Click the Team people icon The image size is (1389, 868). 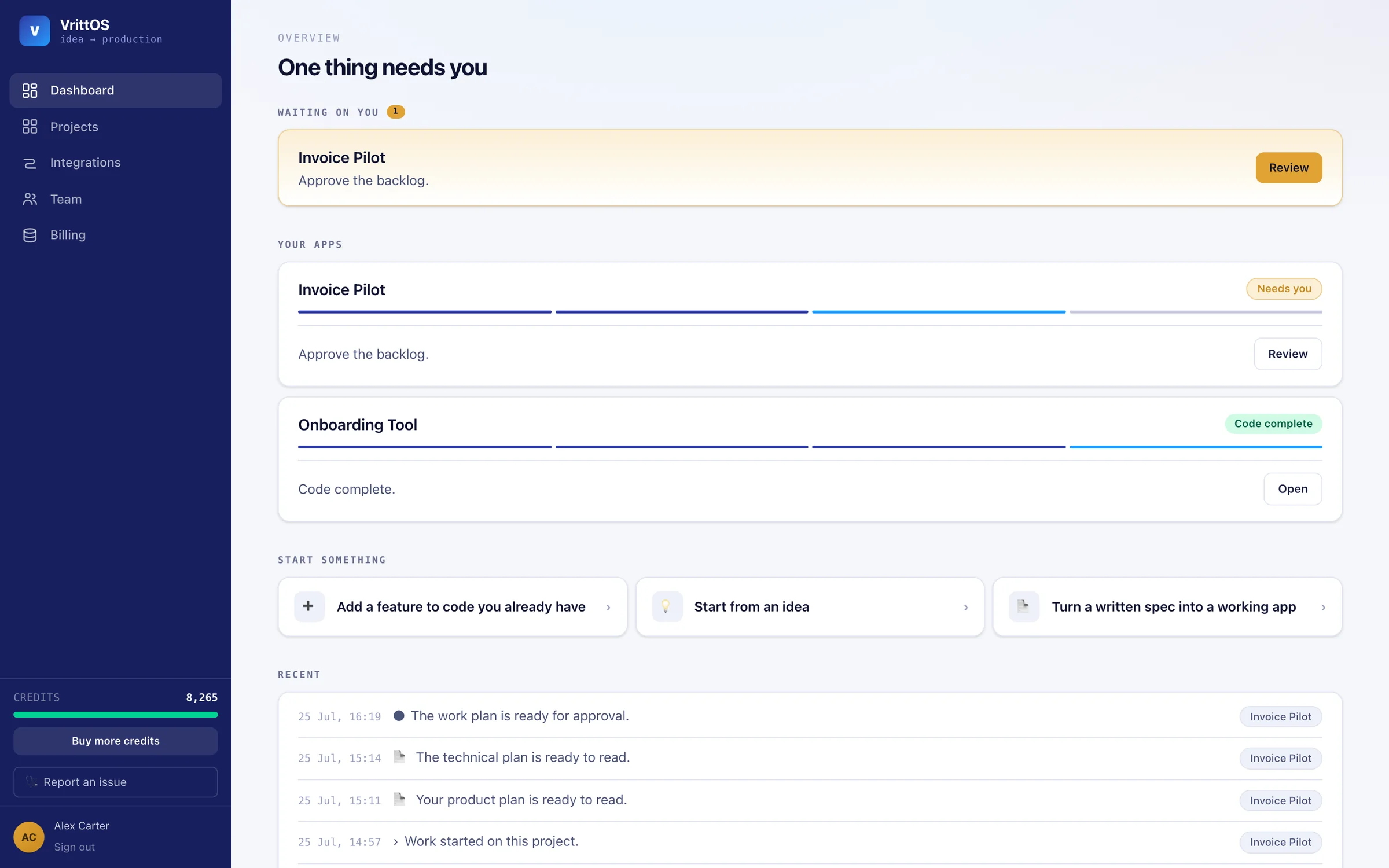pyautogui.click(x=30, y=199)
